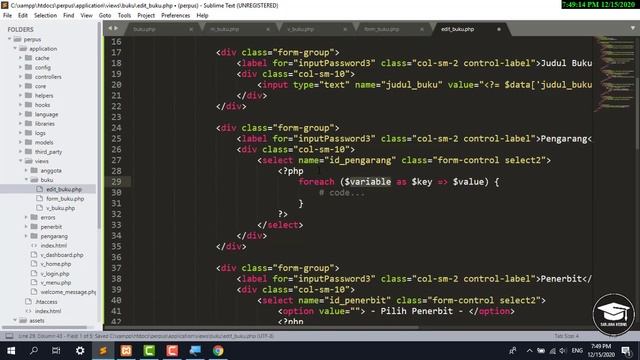Click the green Camtasia taskbar icon
Image resolution: width=640 pixels, height=360 pixels.
[x=149, y=351]
